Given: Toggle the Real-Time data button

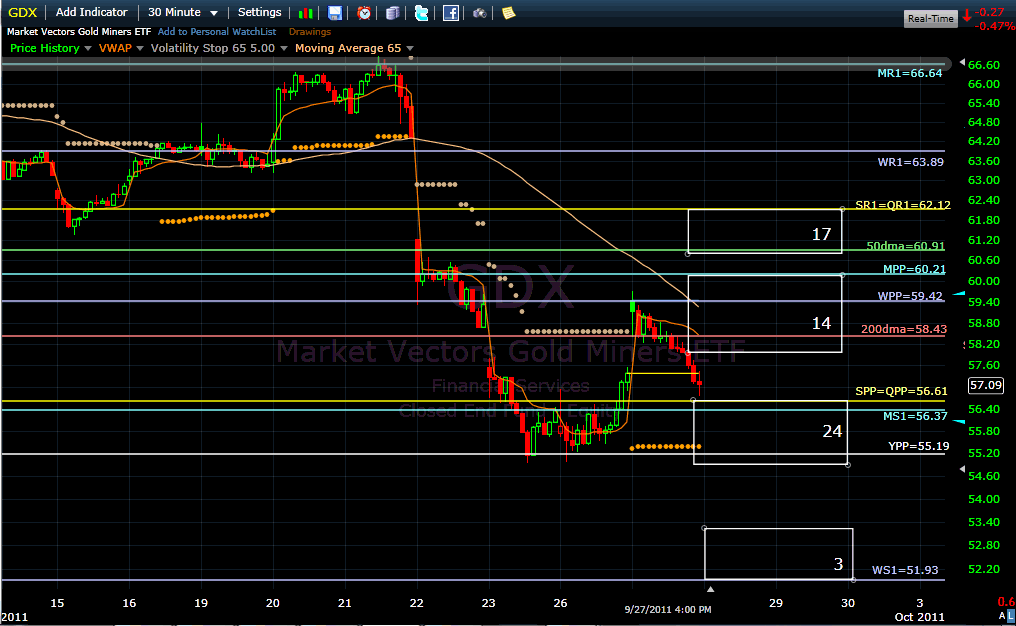Looking at the screenshot, I should coord(930,18).
